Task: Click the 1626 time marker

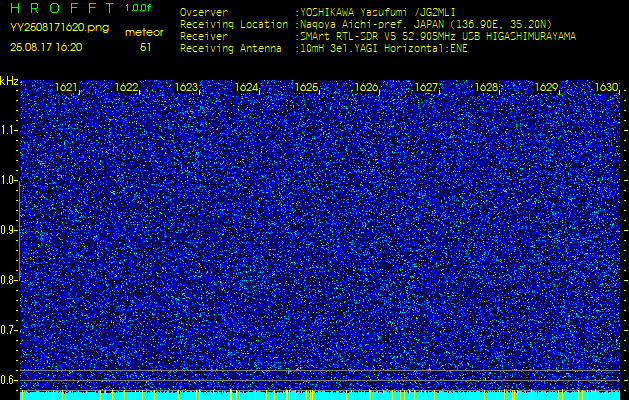Action: click(366, 87)
